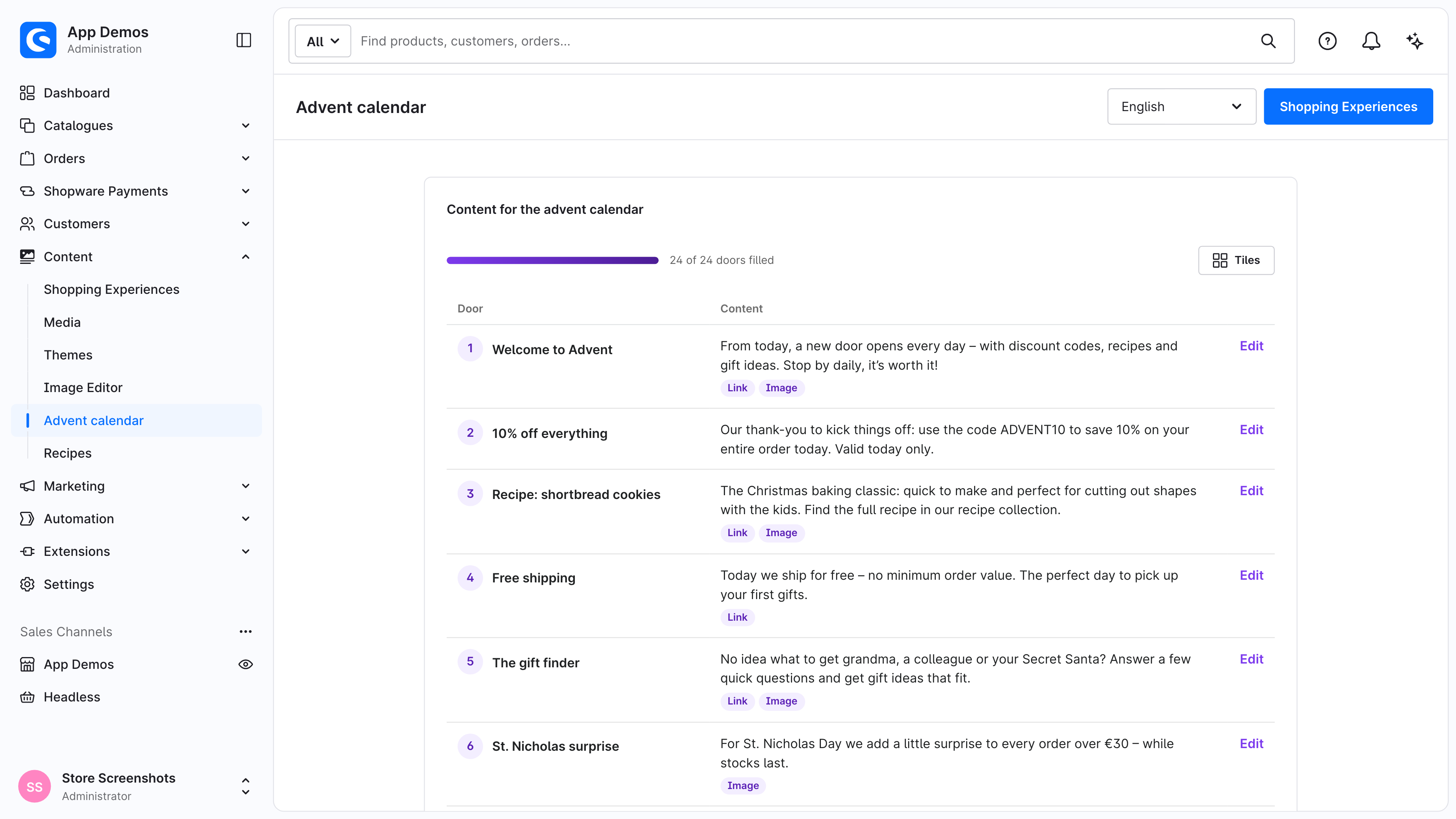Edit the 10% off everything door
Viewport: 1456px width, 819px height.
[x=1251, y=430]
